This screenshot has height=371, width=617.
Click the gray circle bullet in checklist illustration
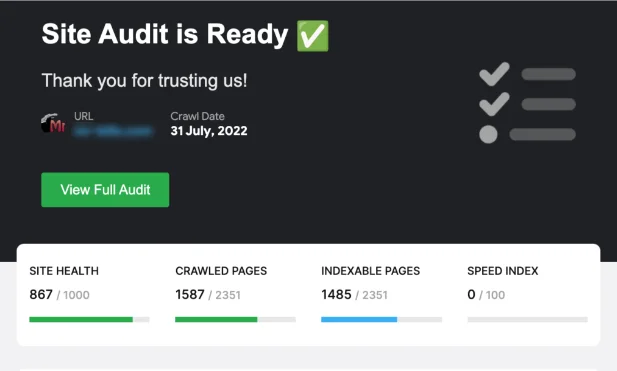click(x=488, y=134)
